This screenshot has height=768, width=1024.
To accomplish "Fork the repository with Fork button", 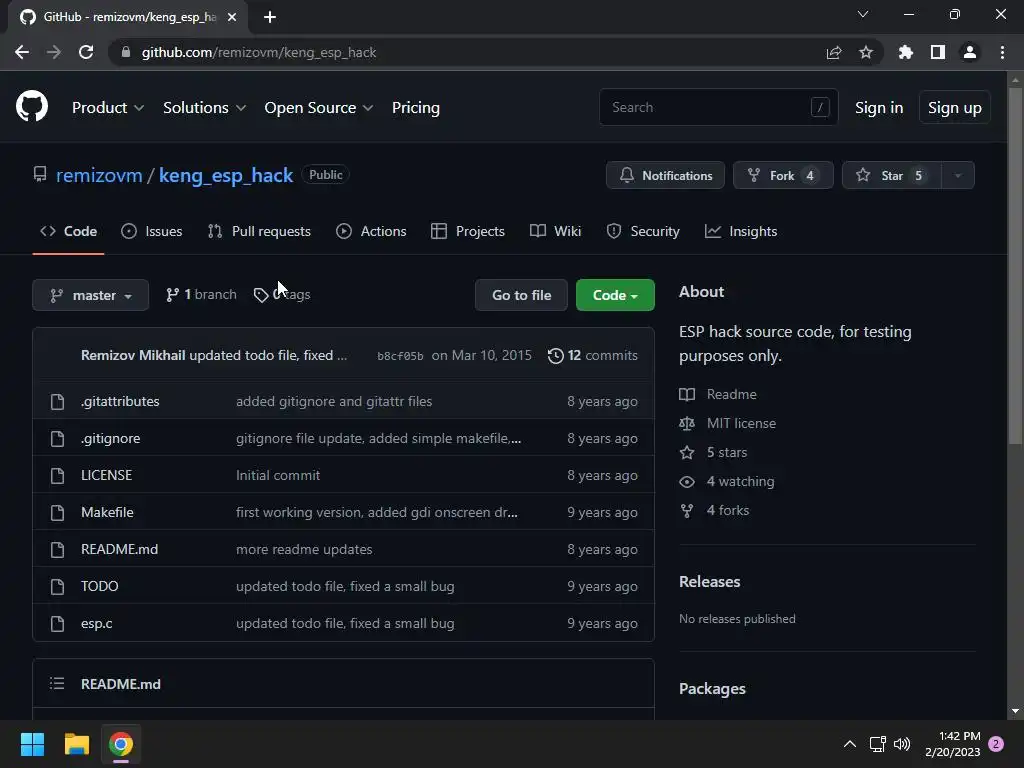I will [x=783, y=176].
